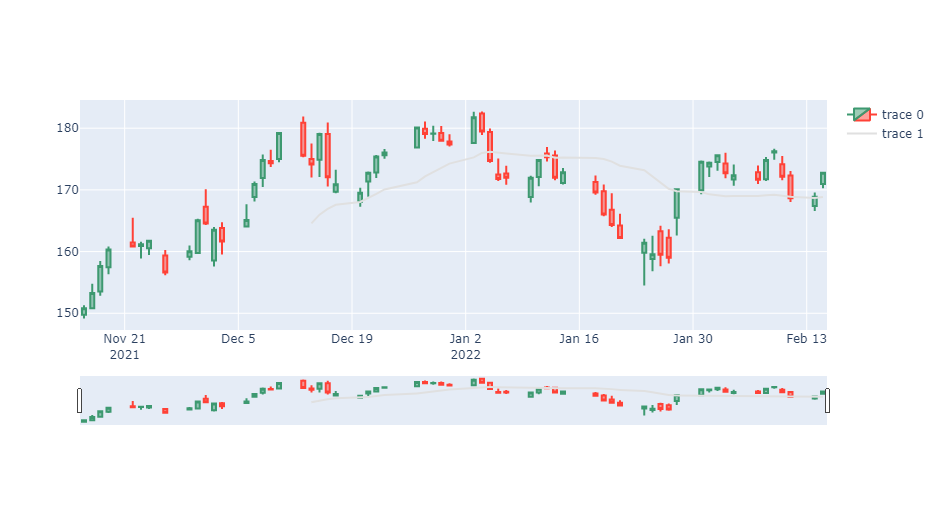Click the Jan 2 x-axis label
Viewport: 942px width, 505px height.
[x=466, y=339]
